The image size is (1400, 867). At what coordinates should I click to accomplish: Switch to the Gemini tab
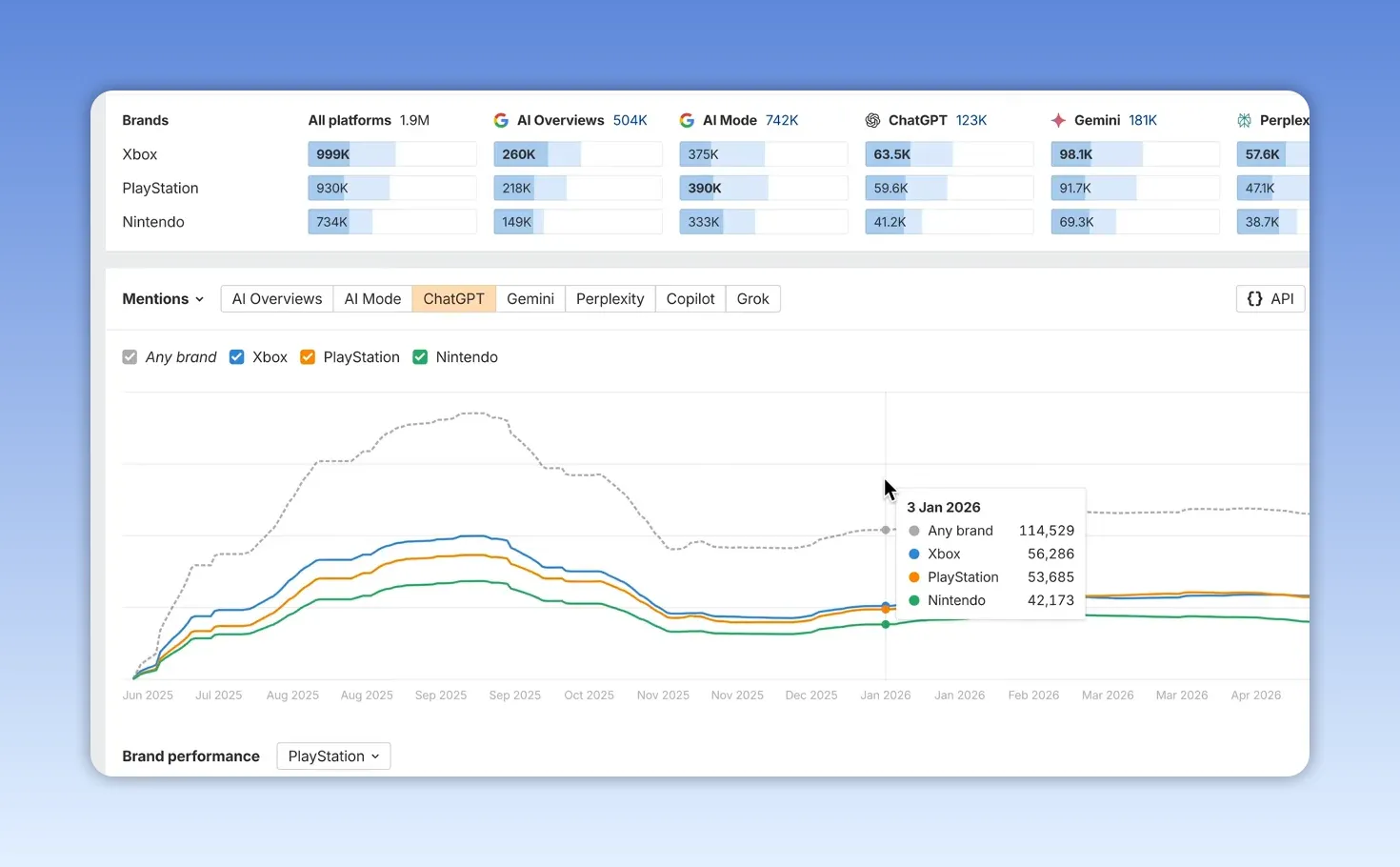[530, 299]
